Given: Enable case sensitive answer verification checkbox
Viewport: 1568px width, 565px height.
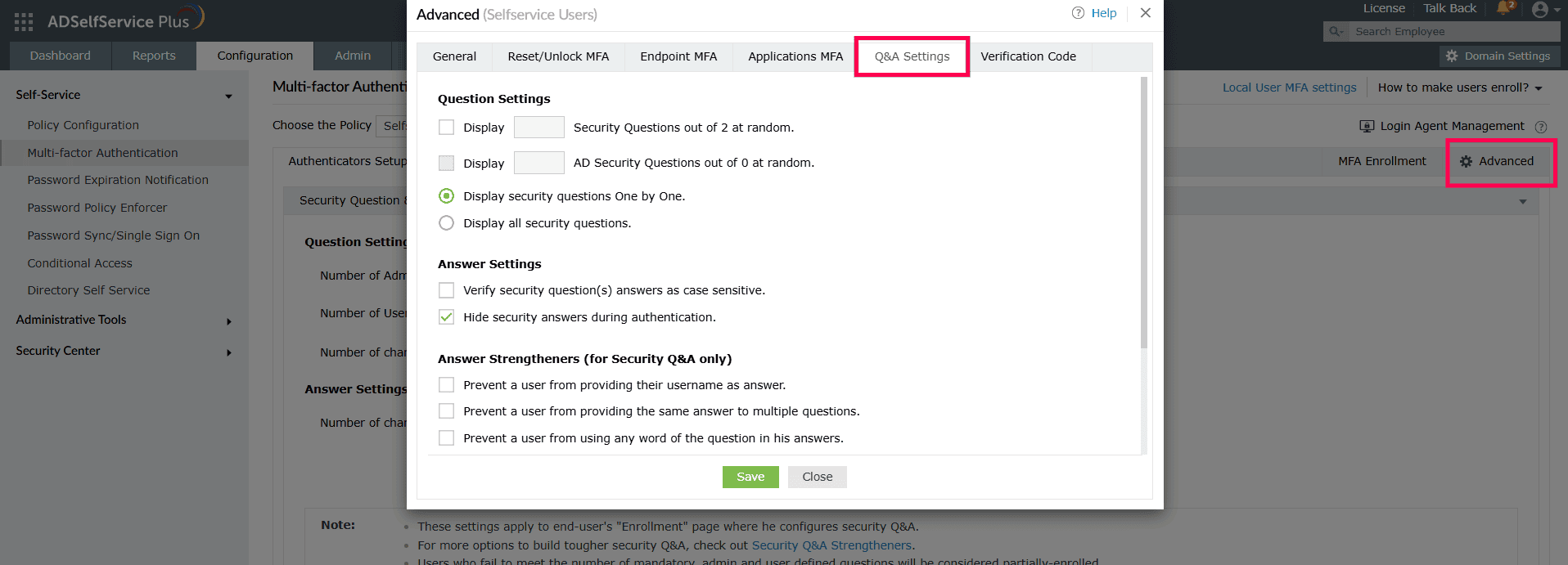Looking at the screenshot, I should (x=446, y=290).
